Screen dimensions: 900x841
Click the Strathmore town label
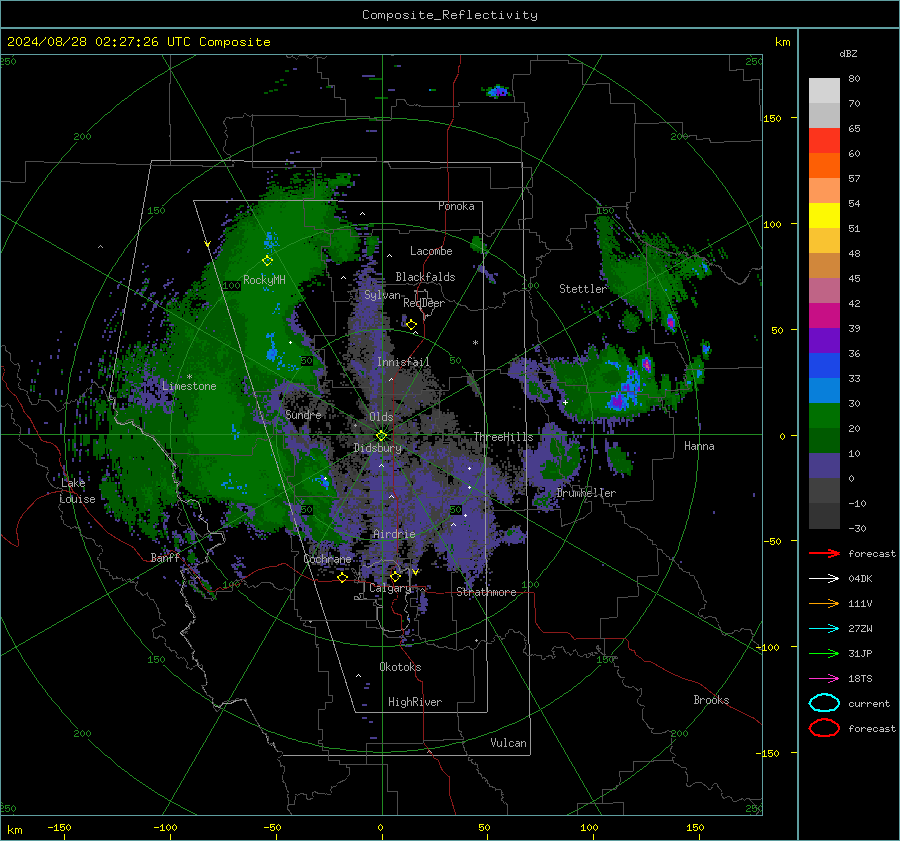[x=486, y=592]
